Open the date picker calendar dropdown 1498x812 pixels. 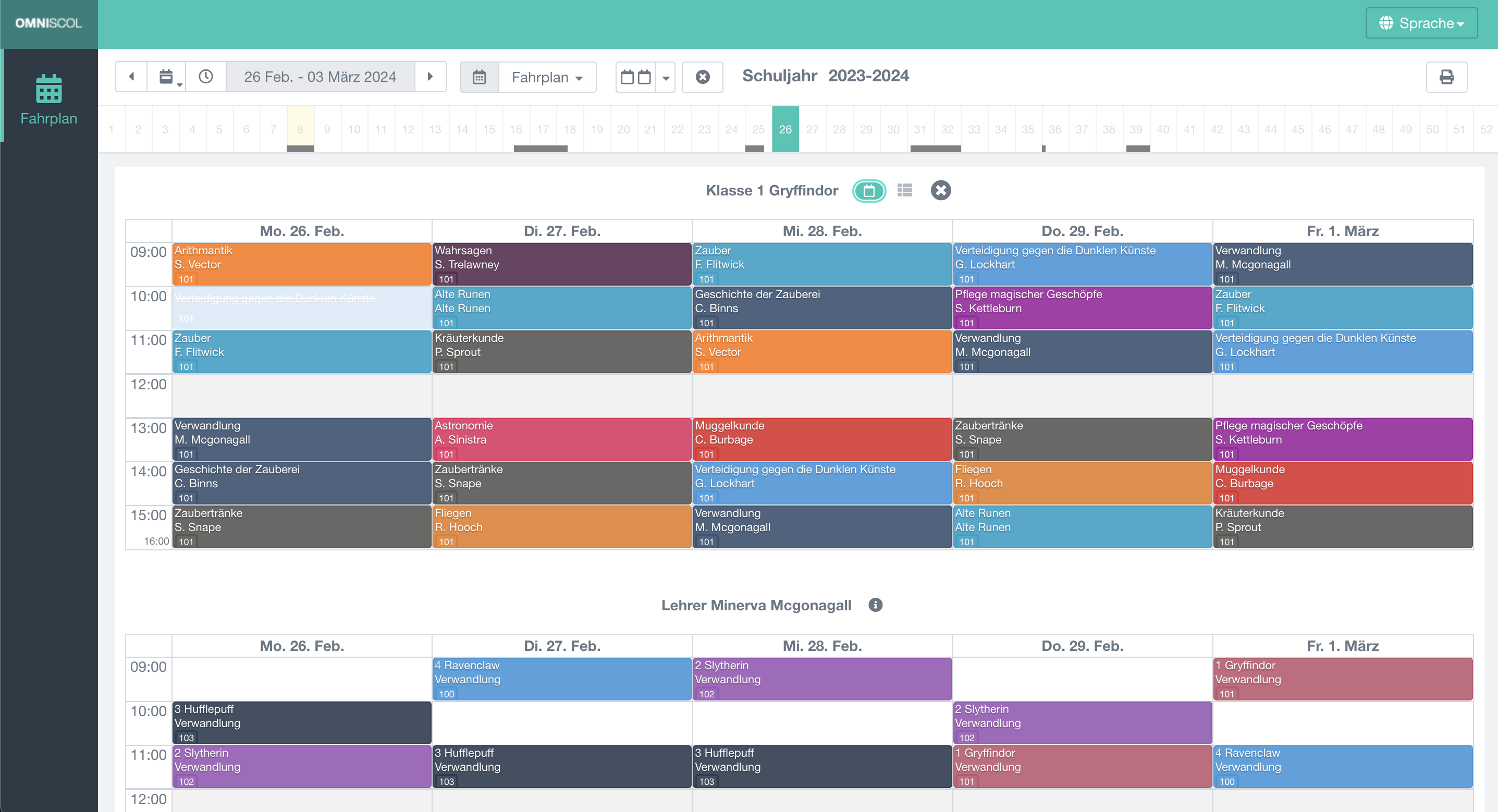167,77
